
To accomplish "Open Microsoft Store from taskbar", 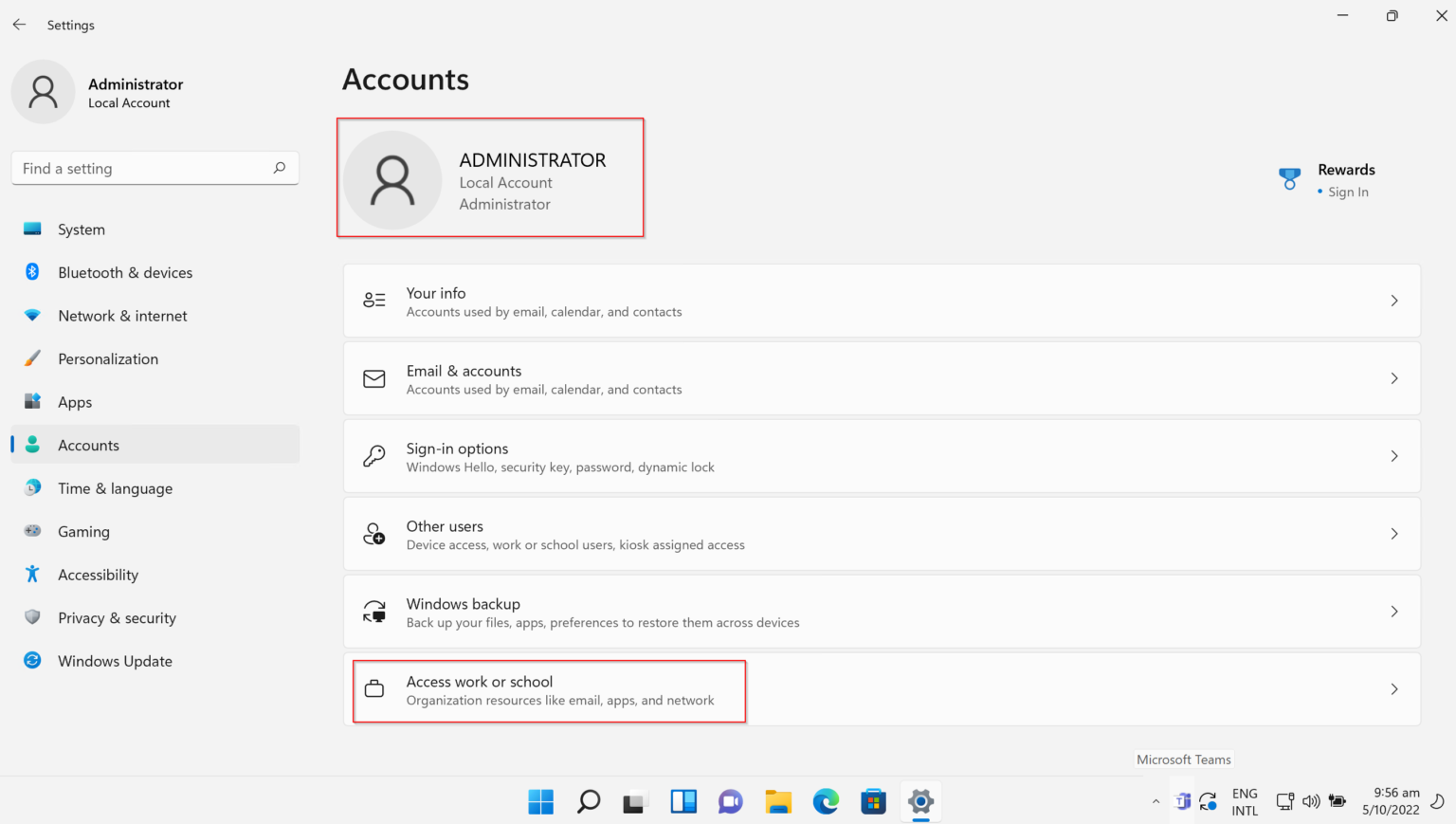I will click(873, 801).
